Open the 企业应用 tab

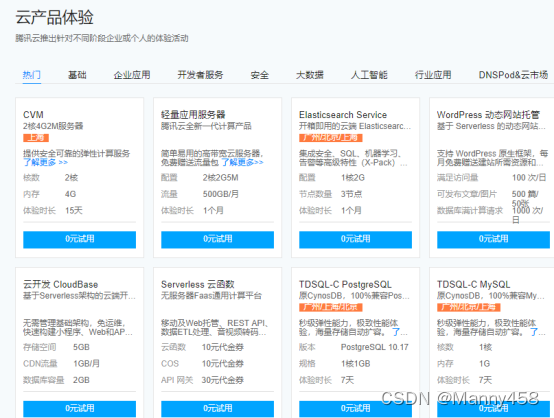click(x=132, y=75)
